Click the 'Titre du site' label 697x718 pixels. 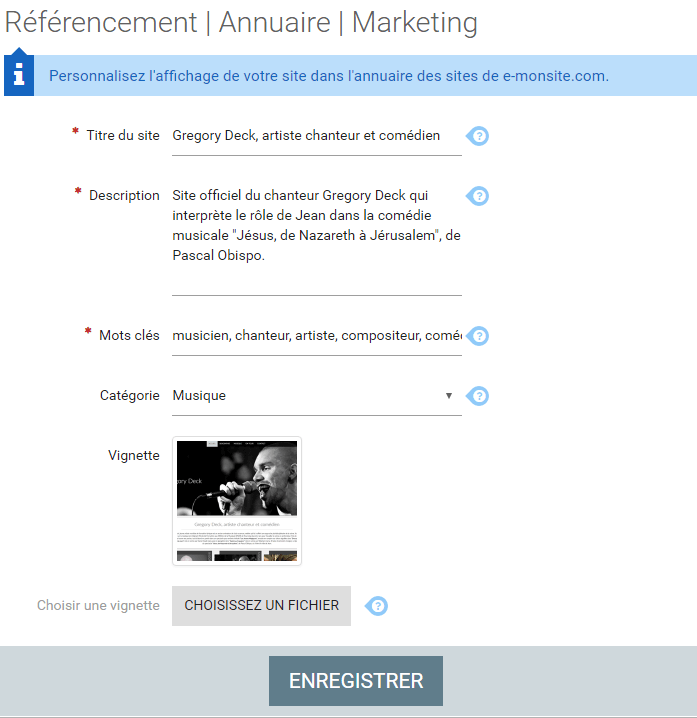tap(123, 136)
